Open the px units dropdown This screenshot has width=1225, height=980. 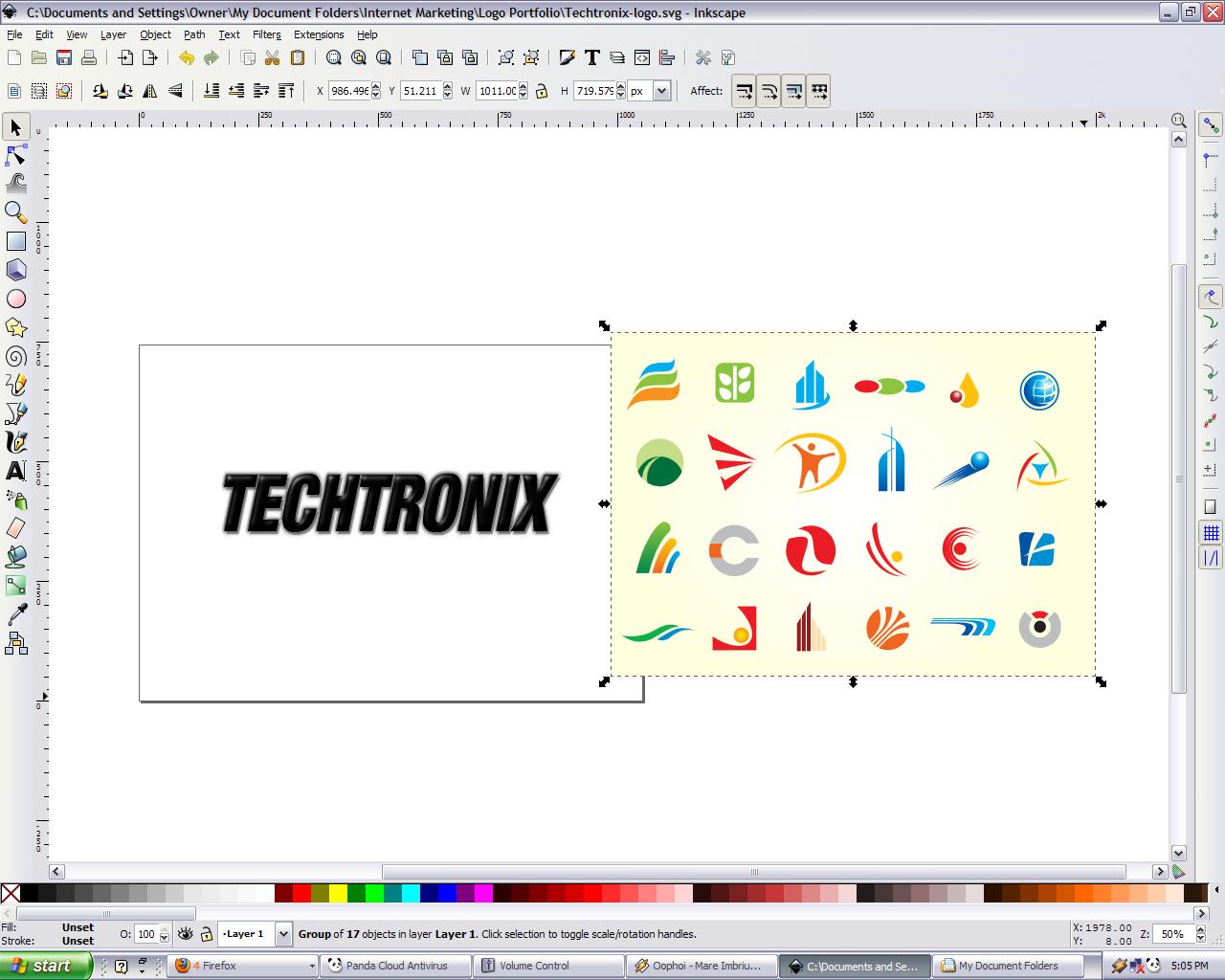(660, 91)
